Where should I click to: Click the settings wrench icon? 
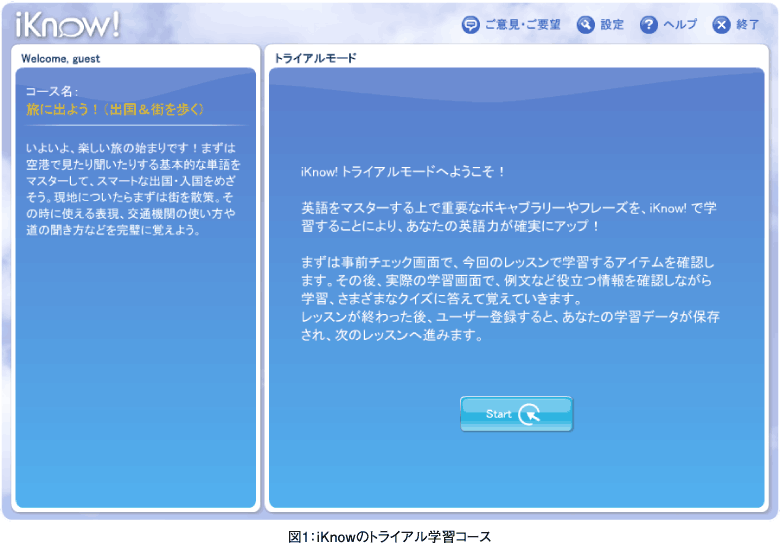585,24
